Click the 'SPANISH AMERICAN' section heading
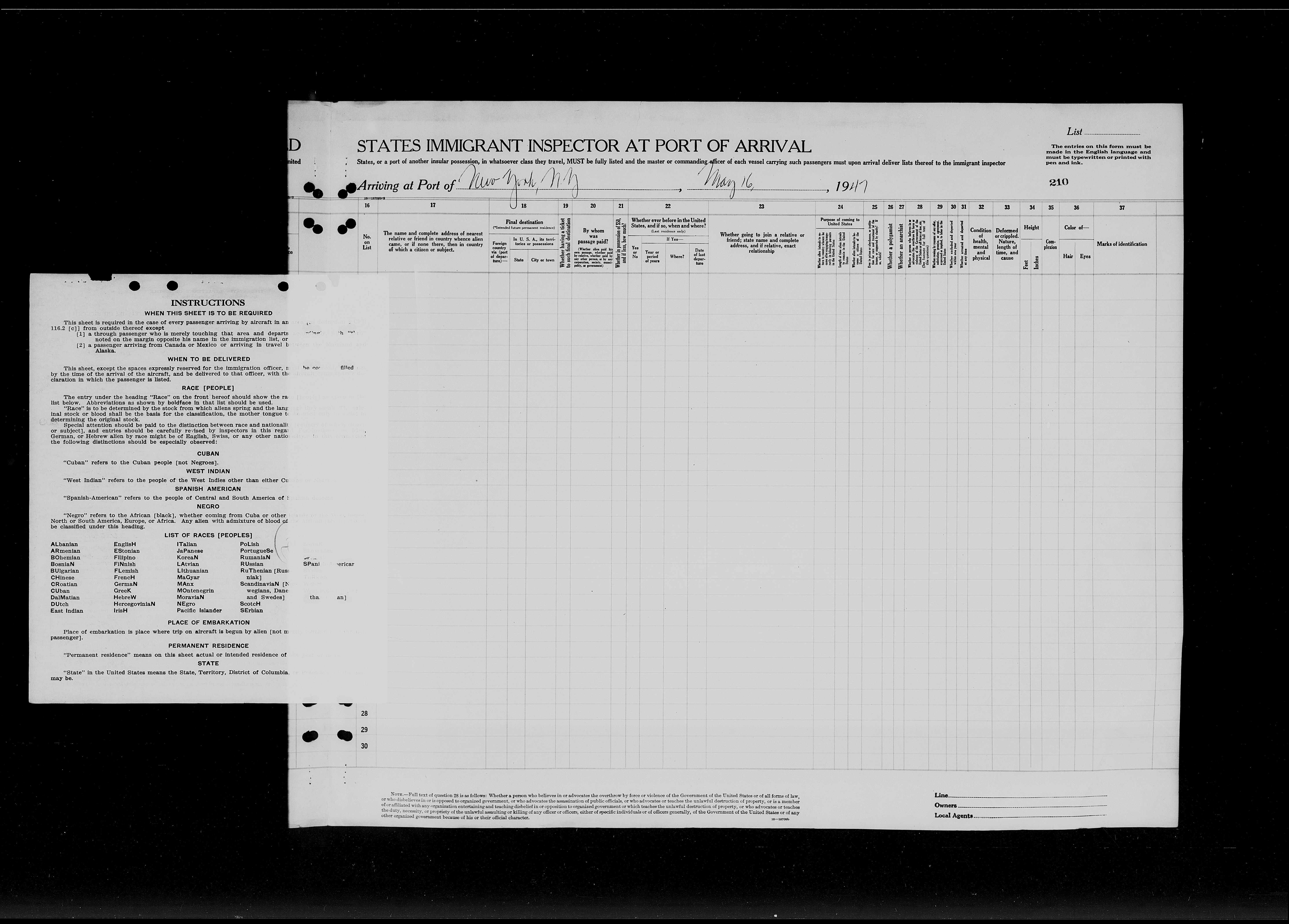The width and height of the screenshot is (1289, 924). [x=208, y=489]
